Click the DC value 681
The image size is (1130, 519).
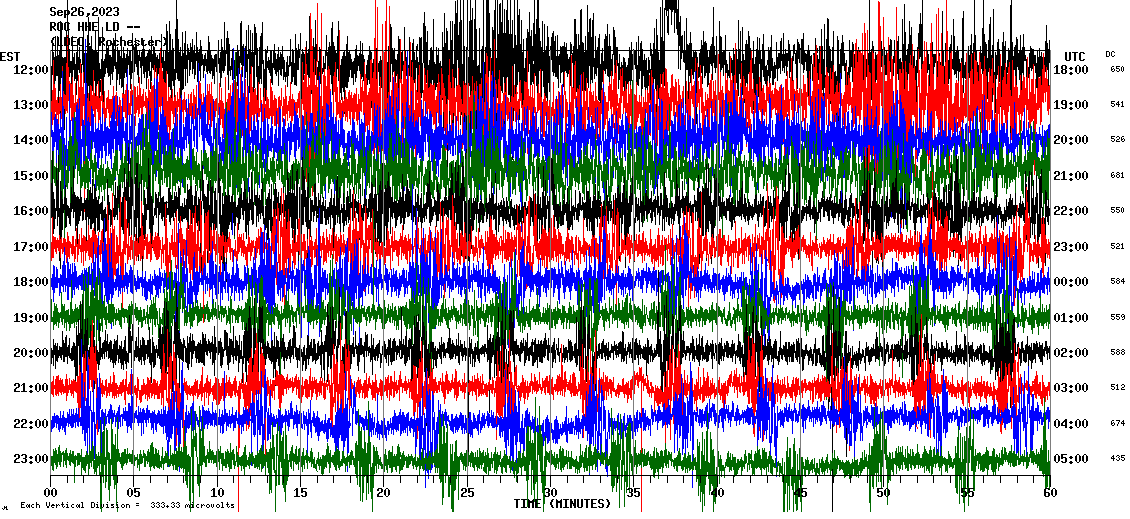point(1116,176)
